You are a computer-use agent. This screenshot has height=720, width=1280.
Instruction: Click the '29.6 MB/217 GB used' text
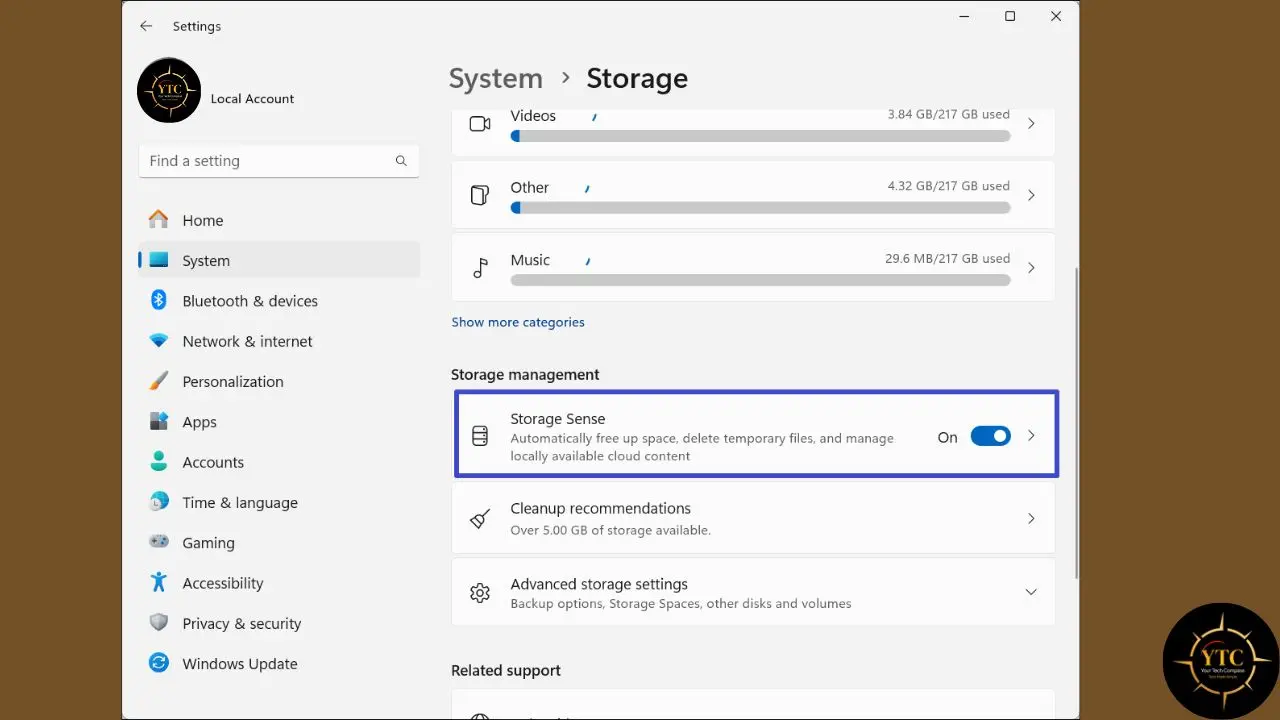[947, 258]
